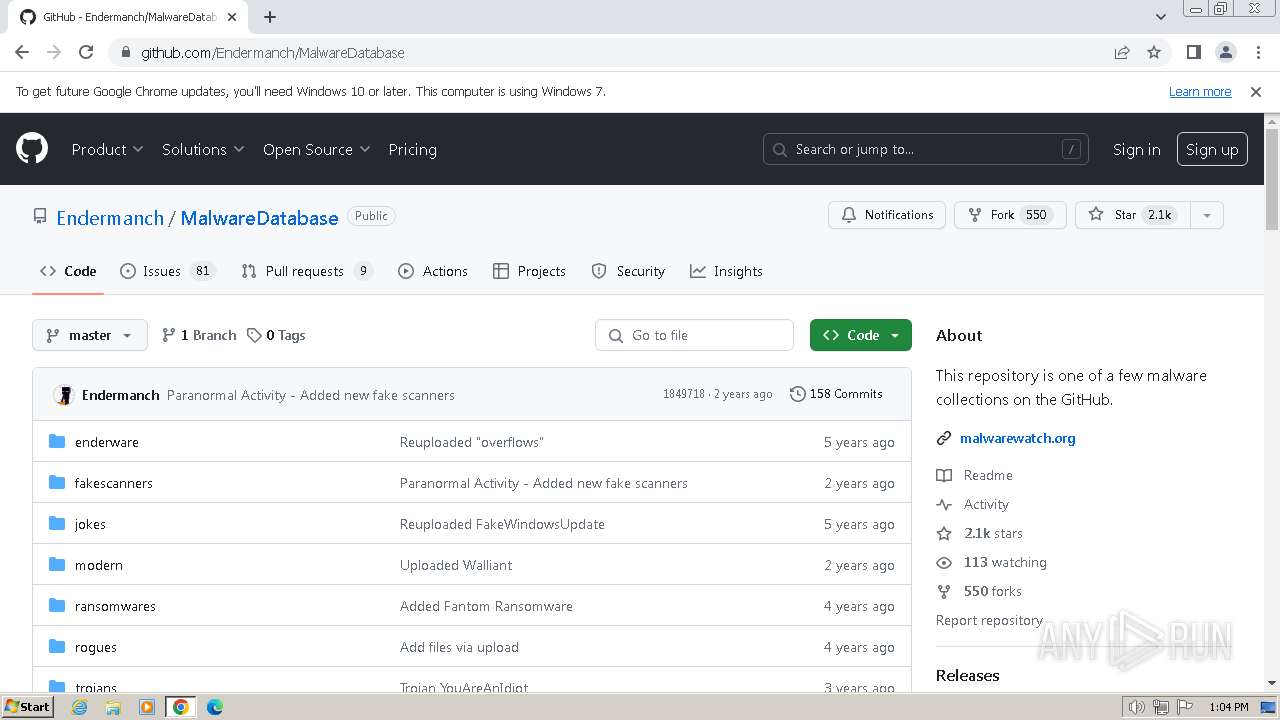The image size is (1280, 720).
Task: Click the GitHub Octocat logo
Action: pos(32,149)
